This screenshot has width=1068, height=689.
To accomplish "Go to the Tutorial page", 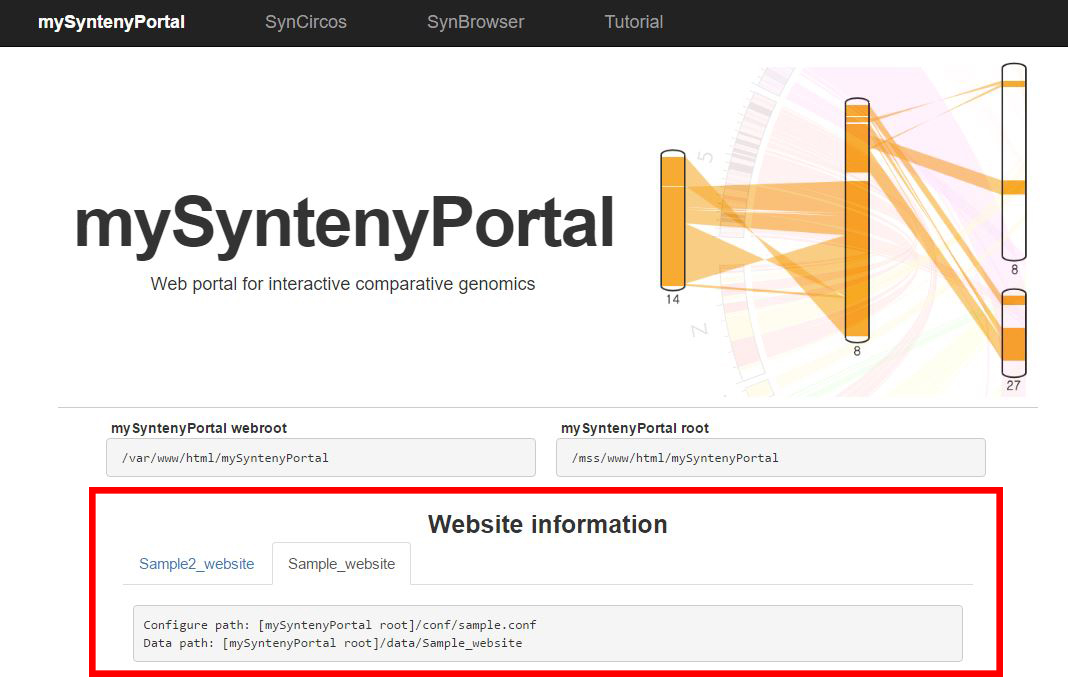I will pos(633,22).
